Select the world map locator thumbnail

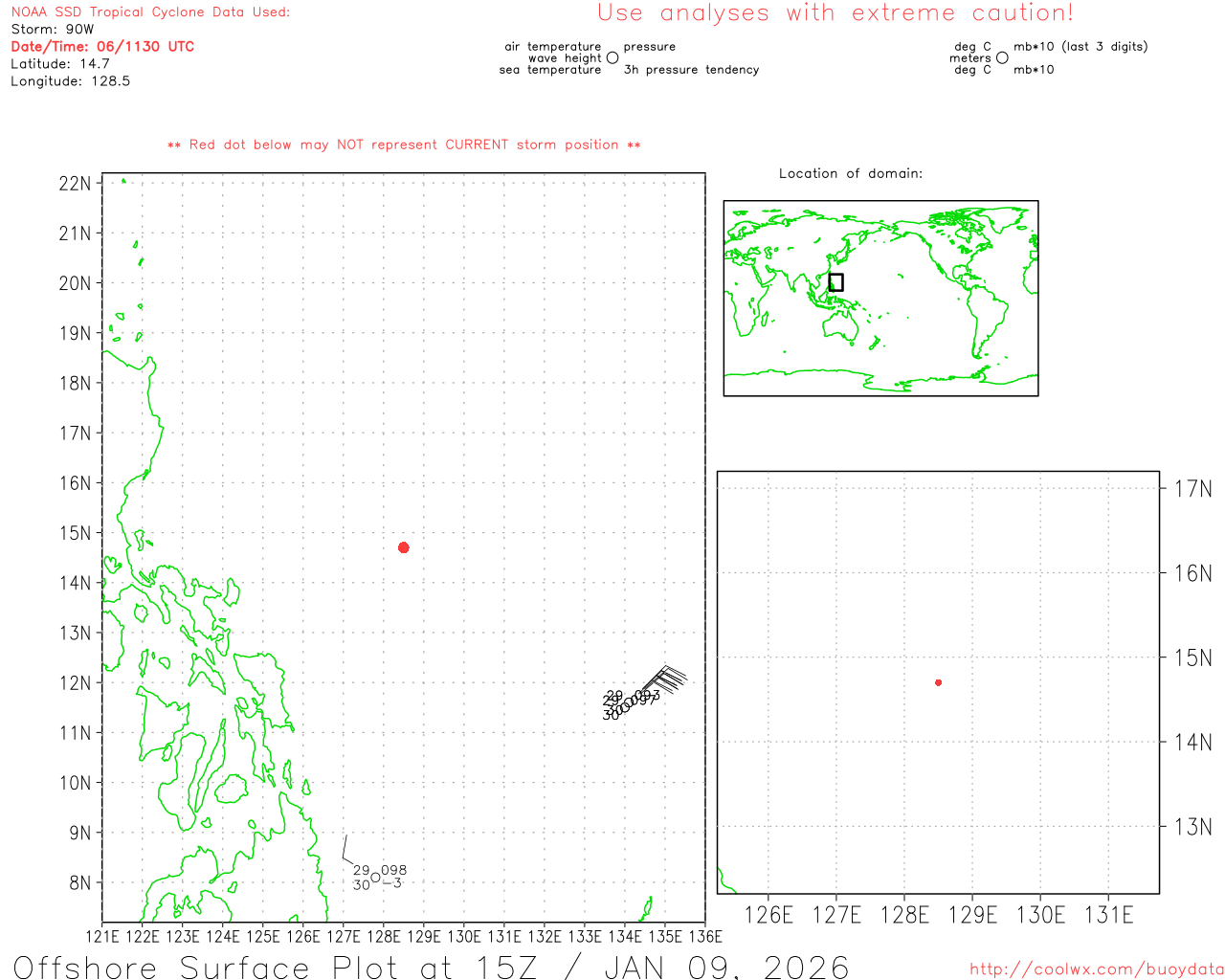(x=880, y=298)
